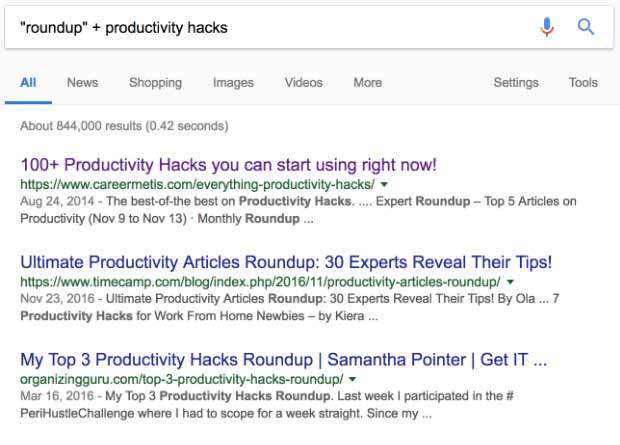
Task: Open the 100+ Productivity Hacks result
Action: [x=228, y=164]
